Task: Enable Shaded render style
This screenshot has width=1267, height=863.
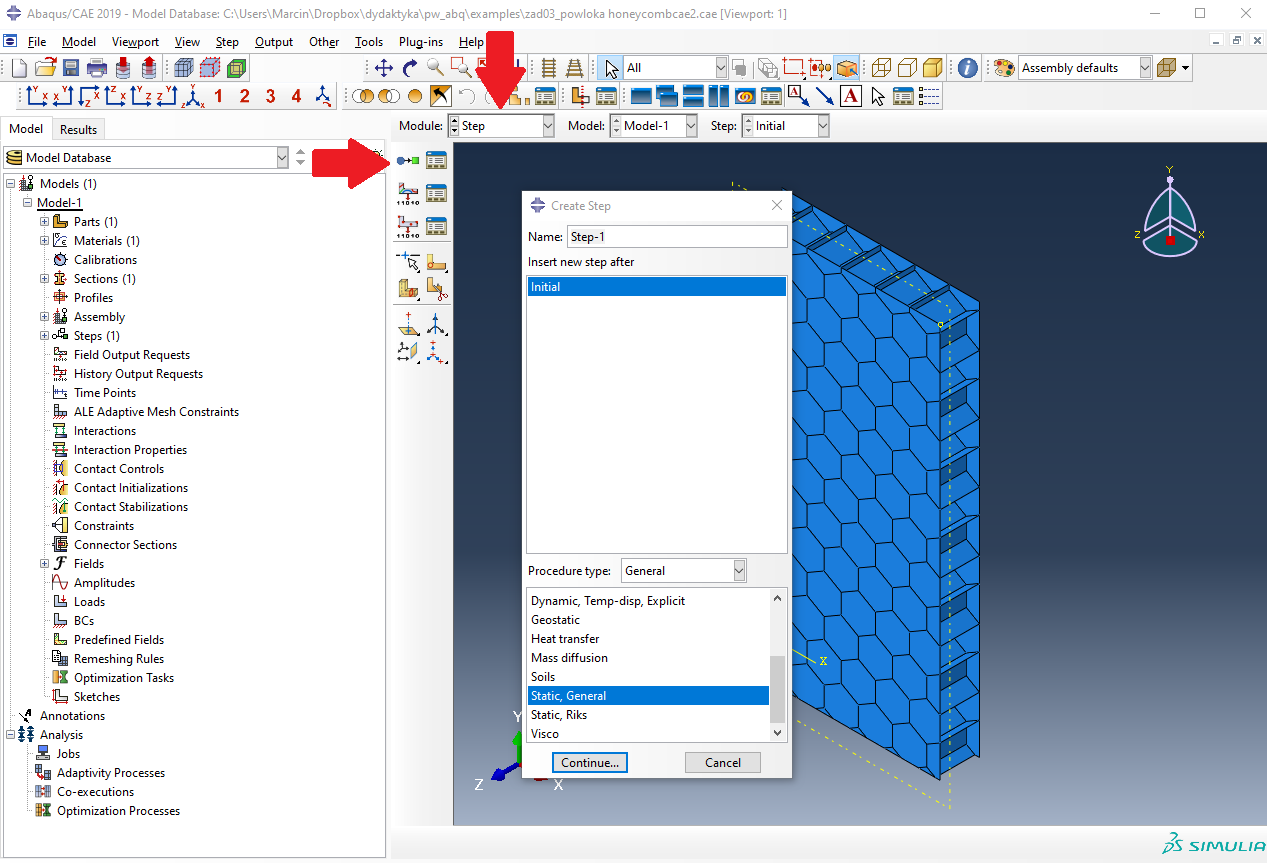Action: pos(933,68)
